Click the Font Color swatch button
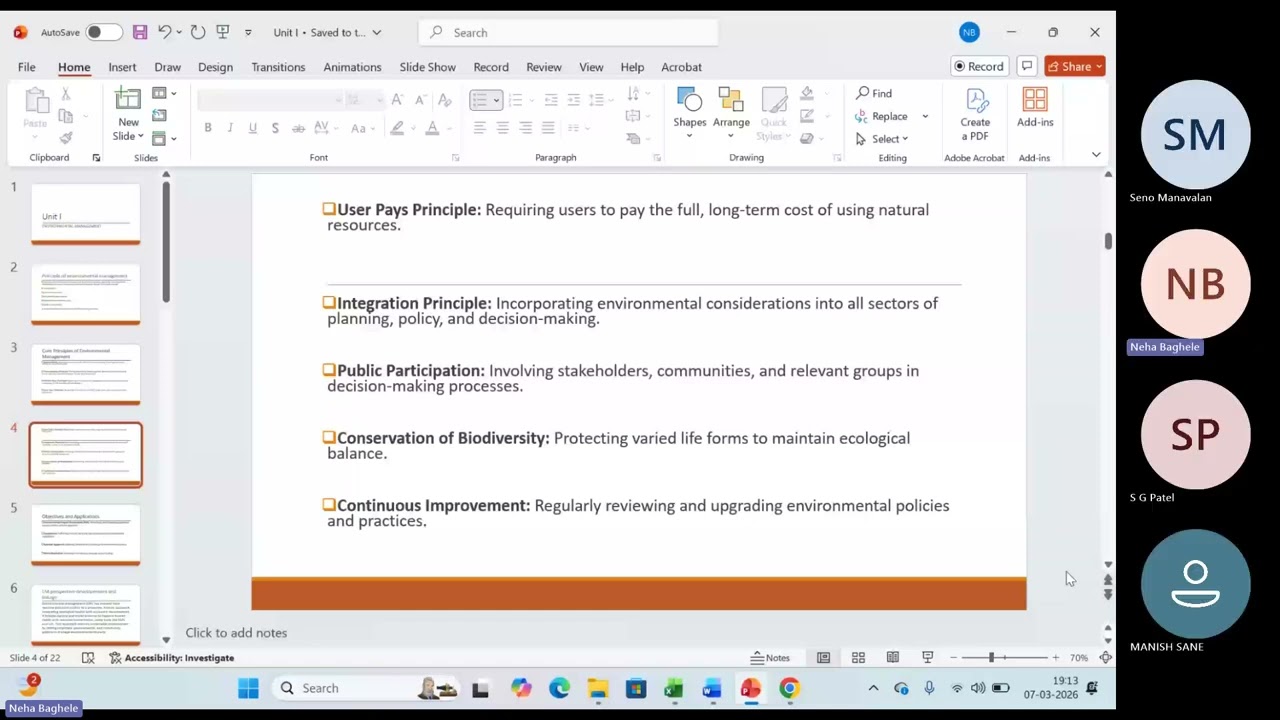1280x720 pixels. pyautogui.click(x=432, y=128)
